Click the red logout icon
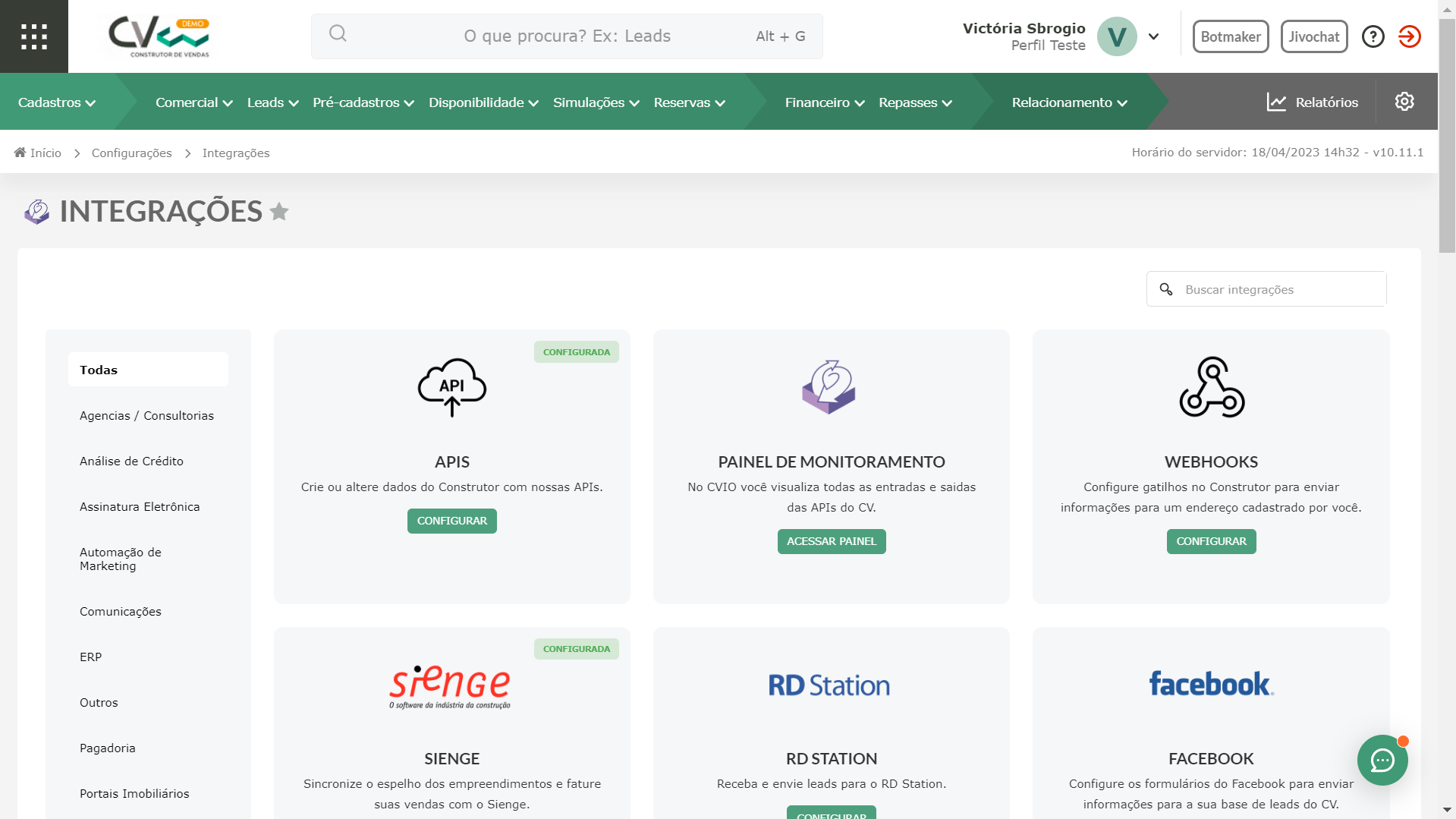Image resolution: width=1456 pixels, height=819 pixels. [1409, 36]
